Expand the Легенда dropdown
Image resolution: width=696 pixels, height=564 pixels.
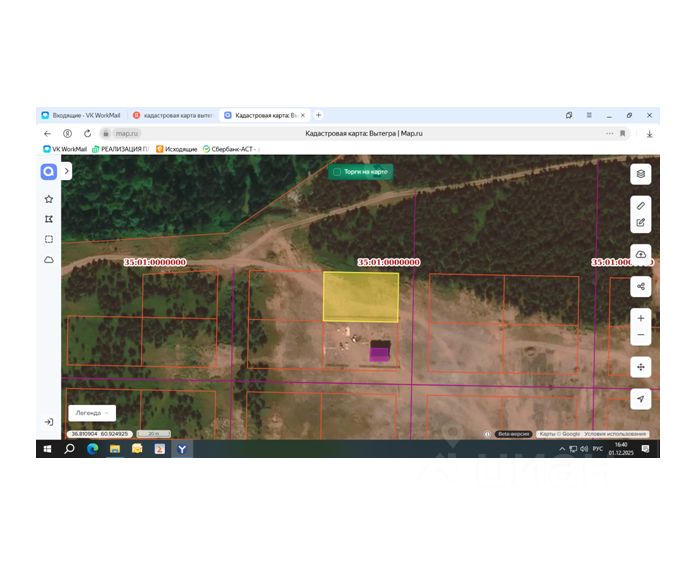click(x=92, y=413)
